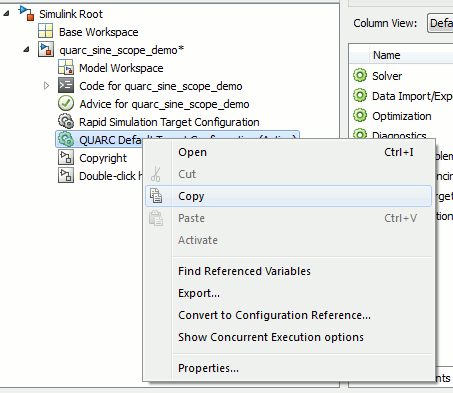Select the Copyright tree item
453x393 pixels.
tap(103, 158)
